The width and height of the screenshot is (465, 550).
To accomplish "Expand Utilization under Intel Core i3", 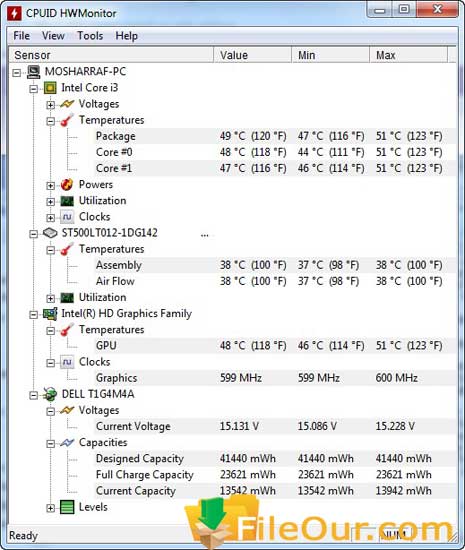I will point(50,202).
